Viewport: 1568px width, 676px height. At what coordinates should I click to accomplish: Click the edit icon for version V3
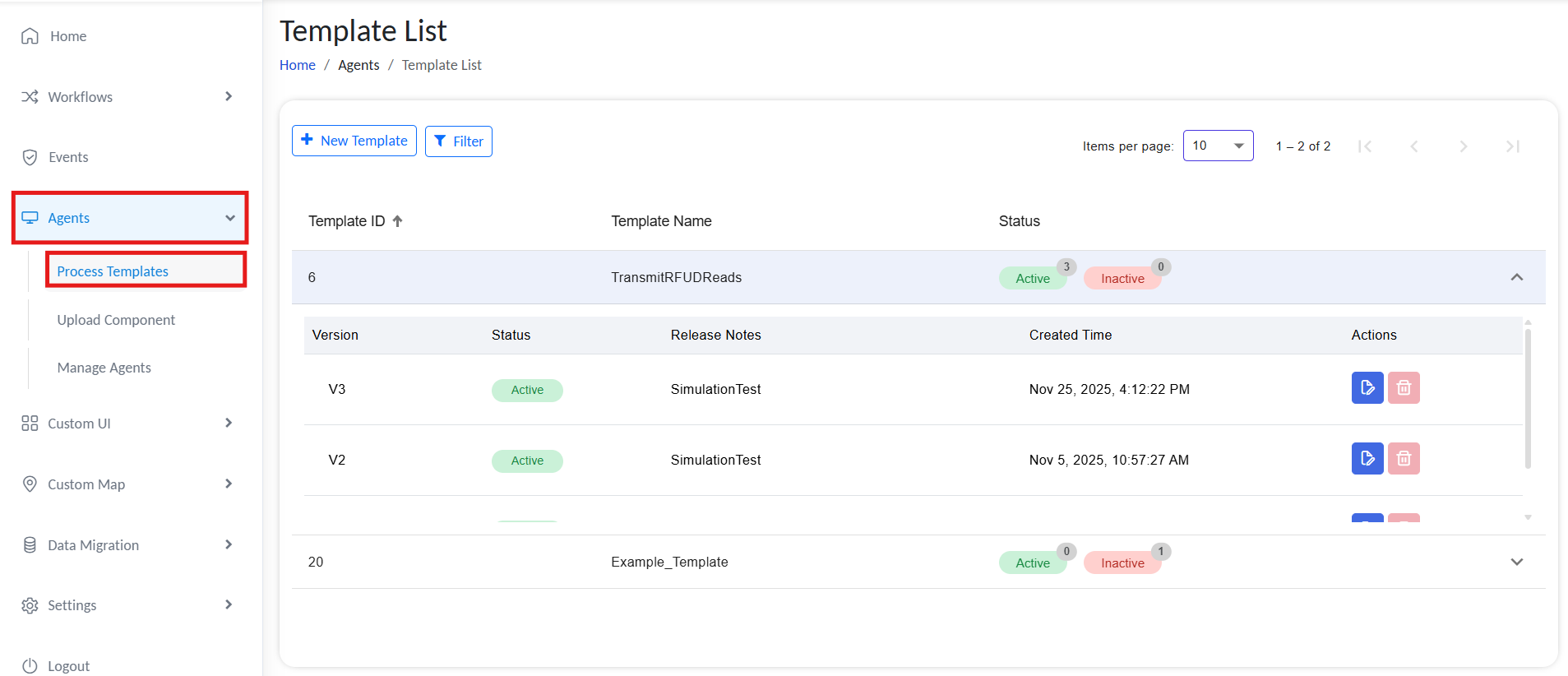point(1367,388)
